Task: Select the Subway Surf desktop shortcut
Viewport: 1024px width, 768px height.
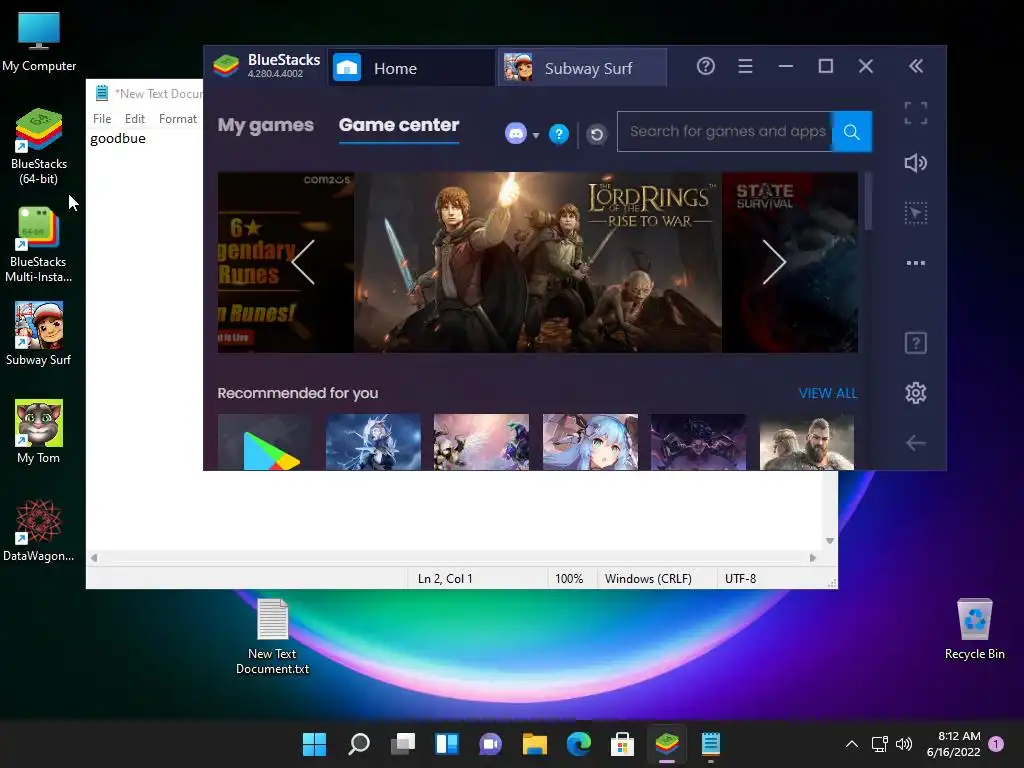Action: coord(39,333)
